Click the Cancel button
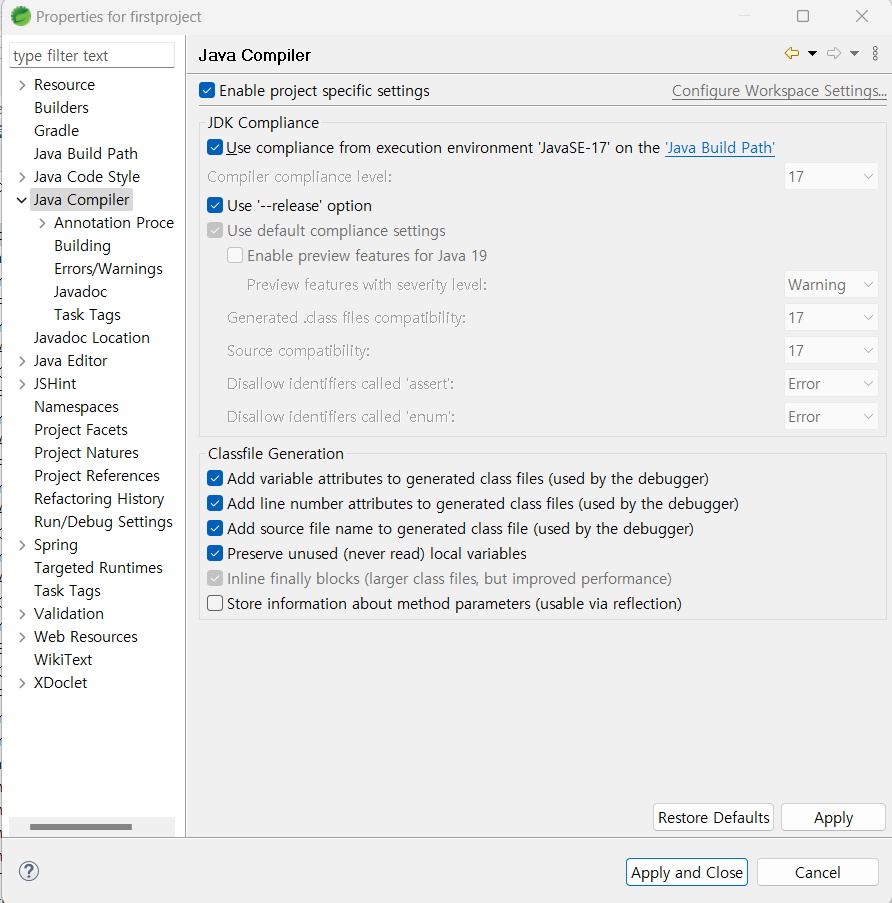Screen dimensions: 892x903 (817, 872)
